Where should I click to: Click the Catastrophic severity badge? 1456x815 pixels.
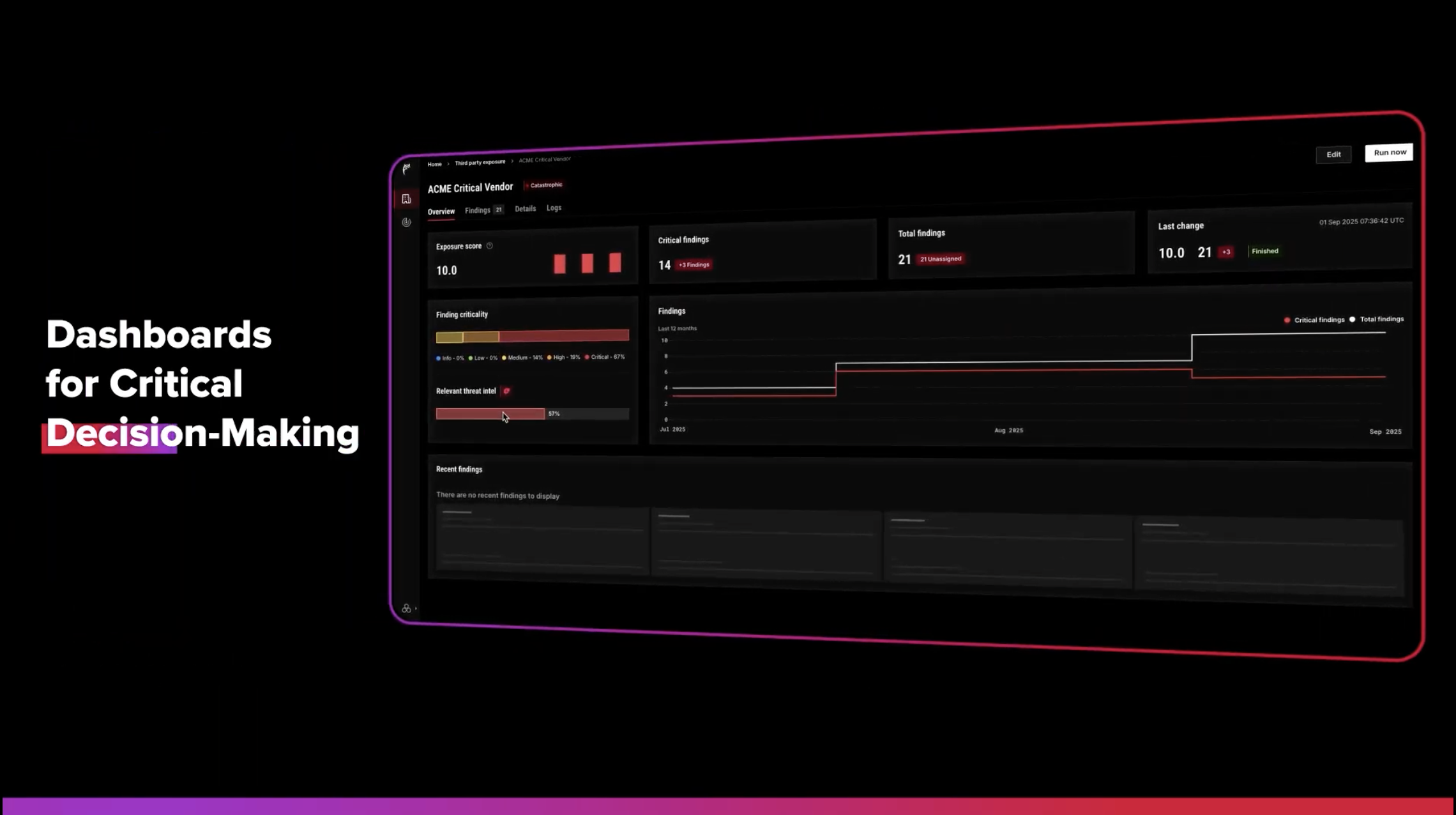coord(543,185)
